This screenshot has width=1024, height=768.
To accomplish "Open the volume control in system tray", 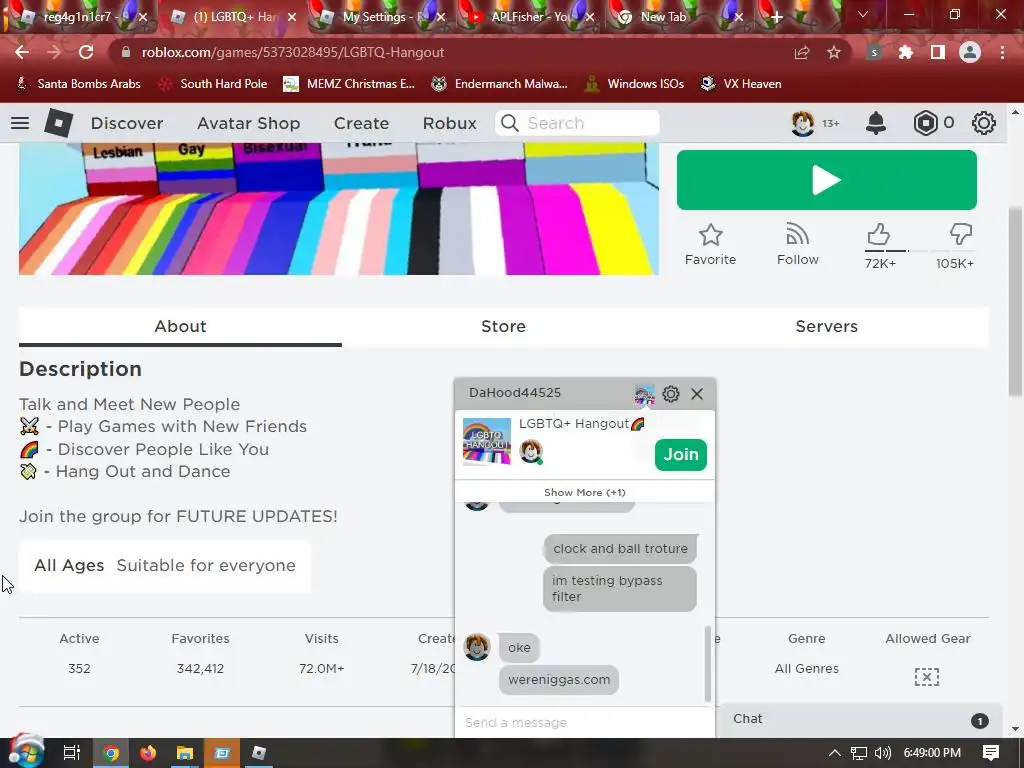I will click(x=882, y=753).
